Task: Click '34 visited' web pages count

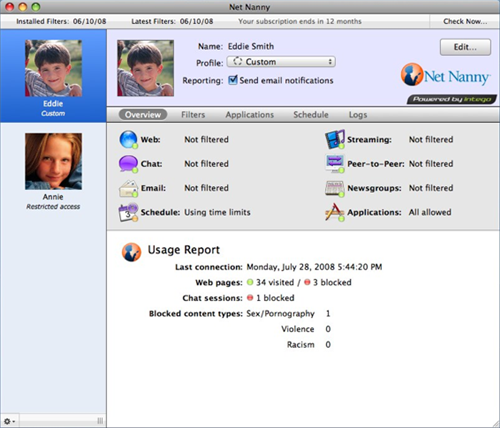Action: click(275, 282)
